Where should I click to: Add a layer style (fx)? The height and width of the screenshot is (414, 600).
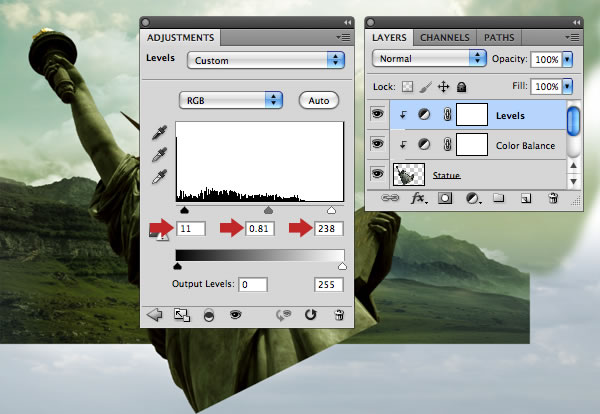419,198
